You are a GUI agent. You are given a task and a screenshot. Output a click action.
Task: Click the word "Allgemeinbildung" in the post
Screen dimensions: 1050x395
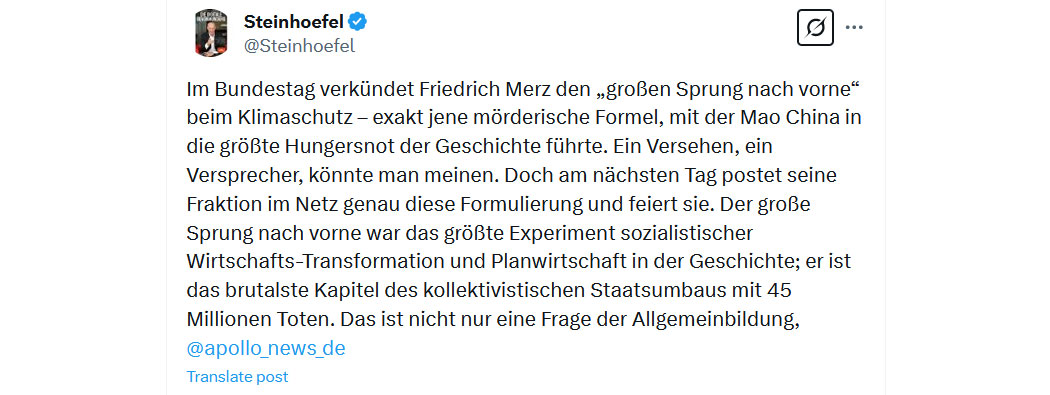pyautogui.click(x=717, y=319)
